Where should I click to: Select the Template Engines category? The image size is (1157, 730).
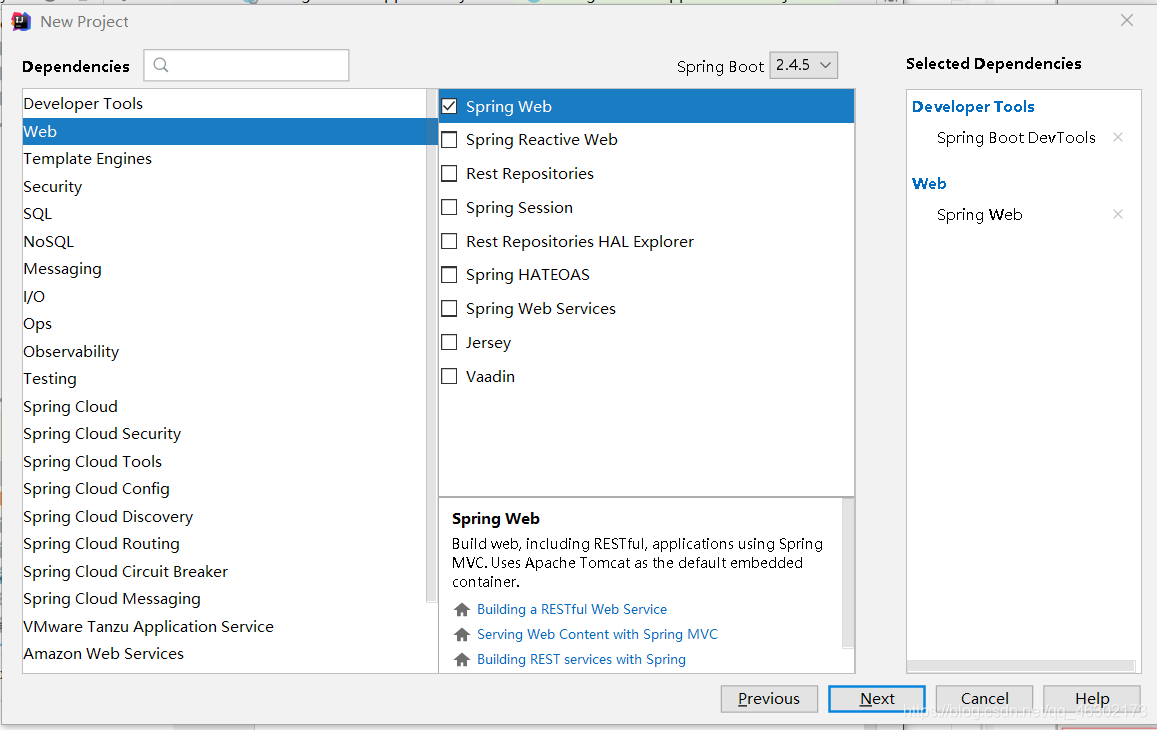[x=224, y=159]
